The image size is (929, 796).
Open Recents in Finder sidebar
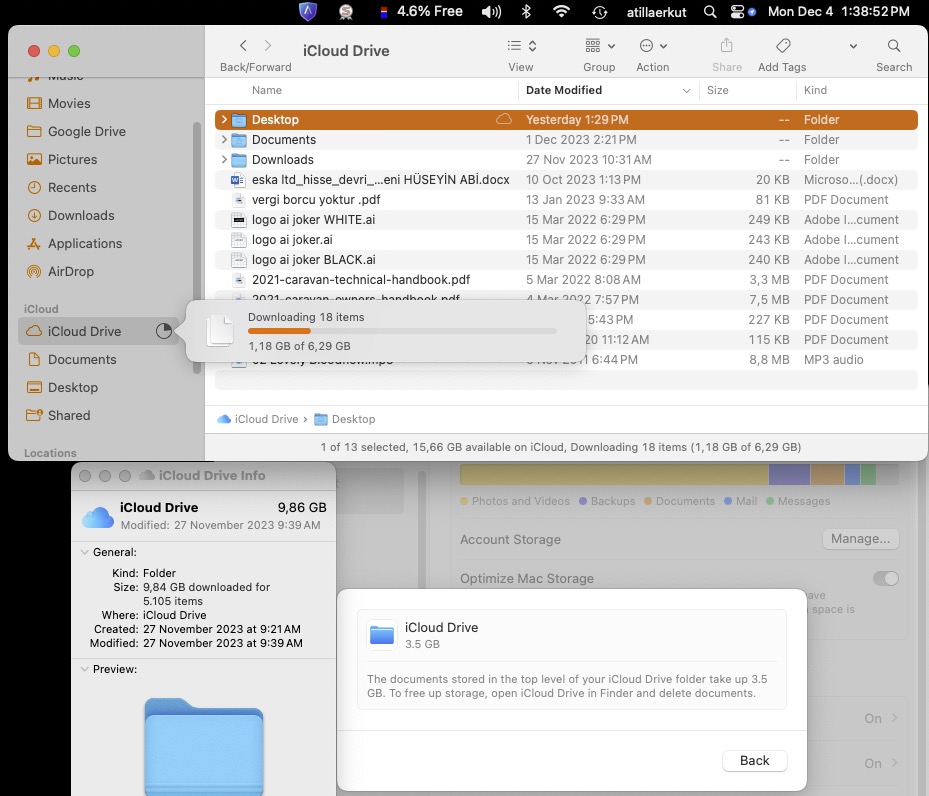(x=61, y=188)
